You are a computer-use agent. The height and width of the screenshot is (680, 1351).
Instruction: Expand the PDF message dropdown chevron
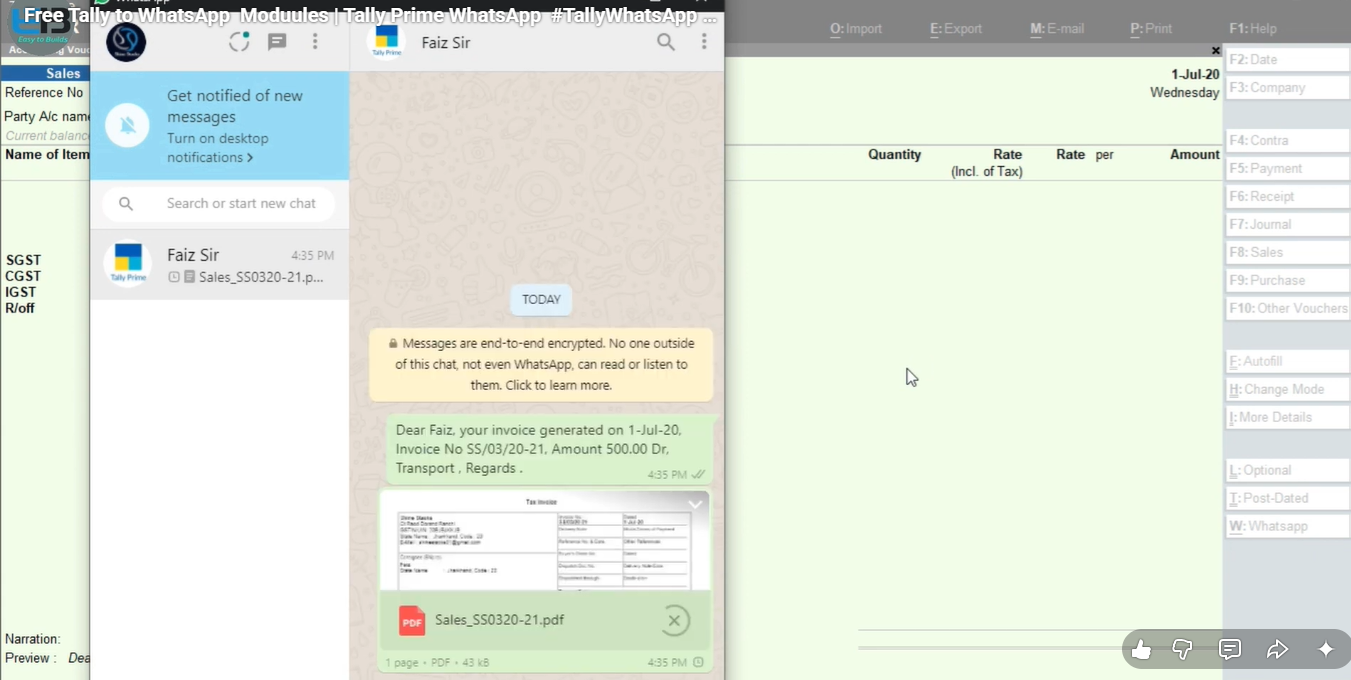tap(695, 504)
